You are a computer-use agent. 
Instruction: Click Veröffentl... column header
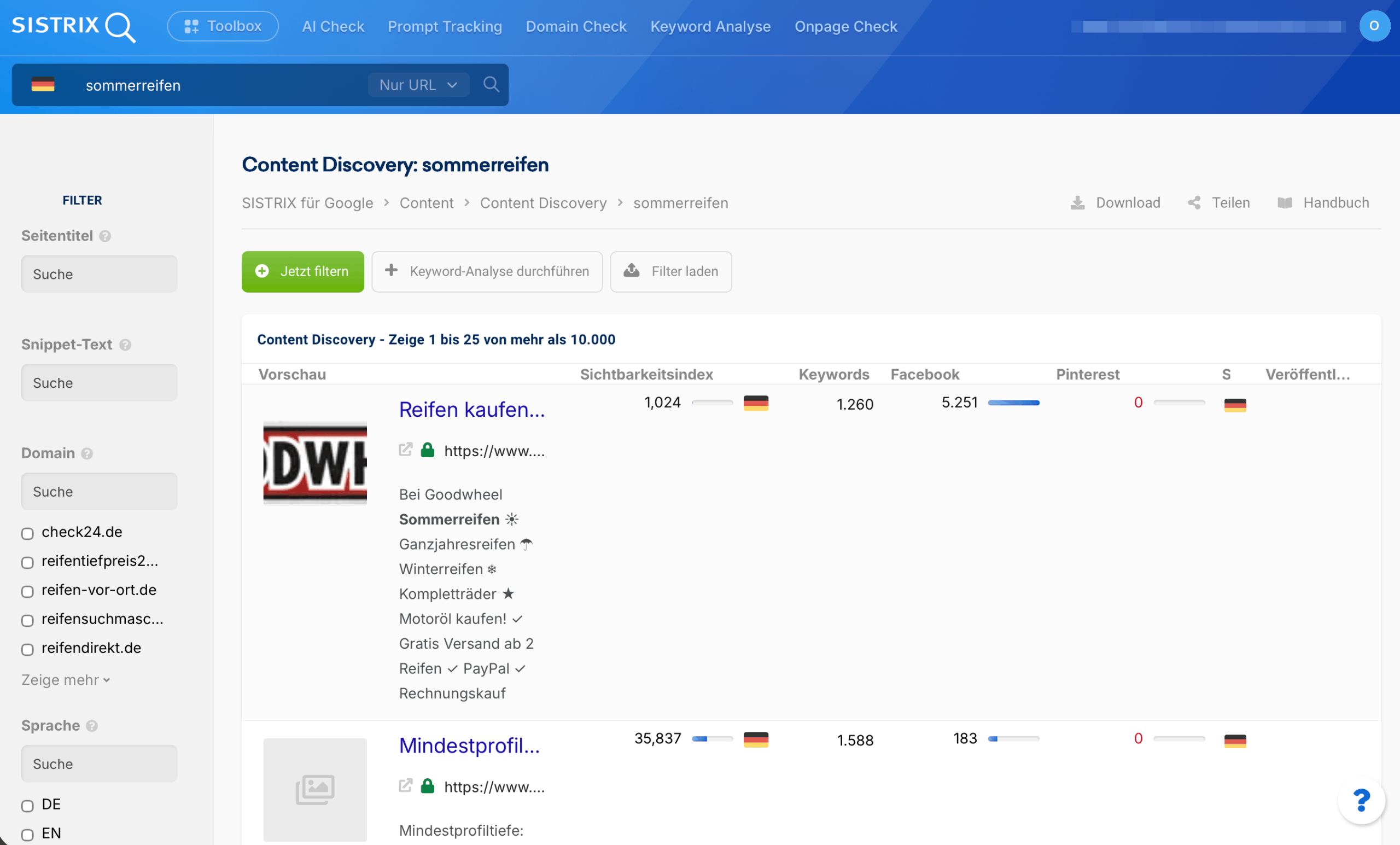[x=1308, y=374]
